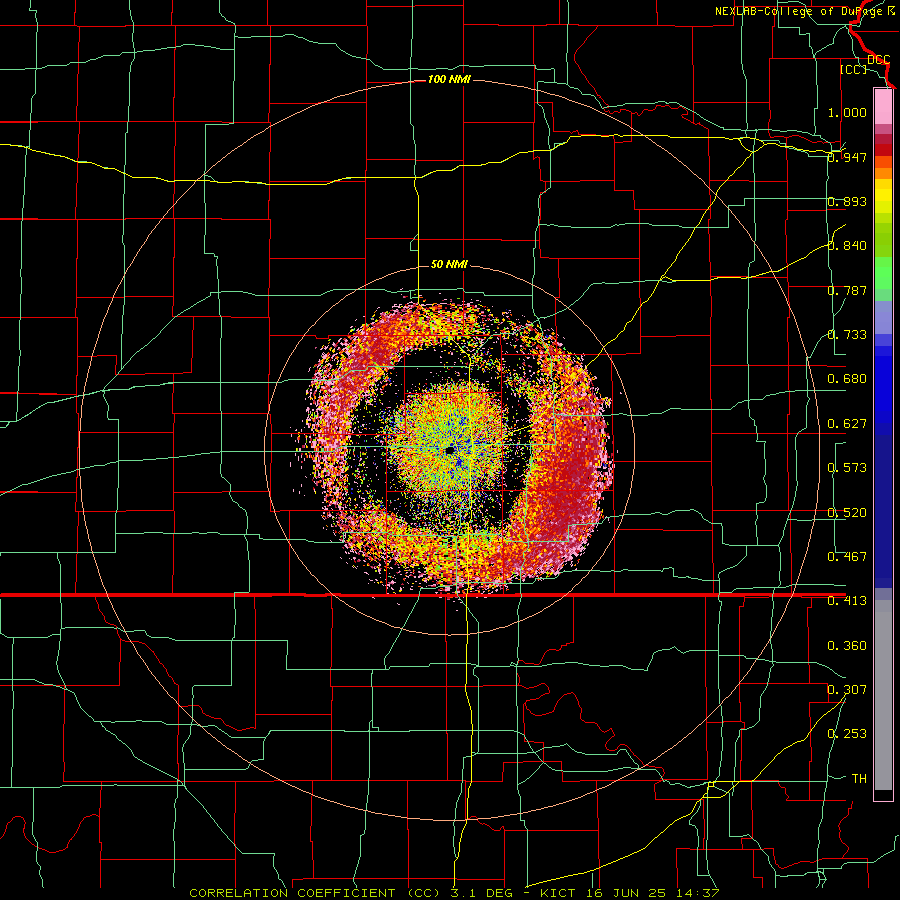Click the [CC] units label
900x900 pixels.
(x=854, y=69)
